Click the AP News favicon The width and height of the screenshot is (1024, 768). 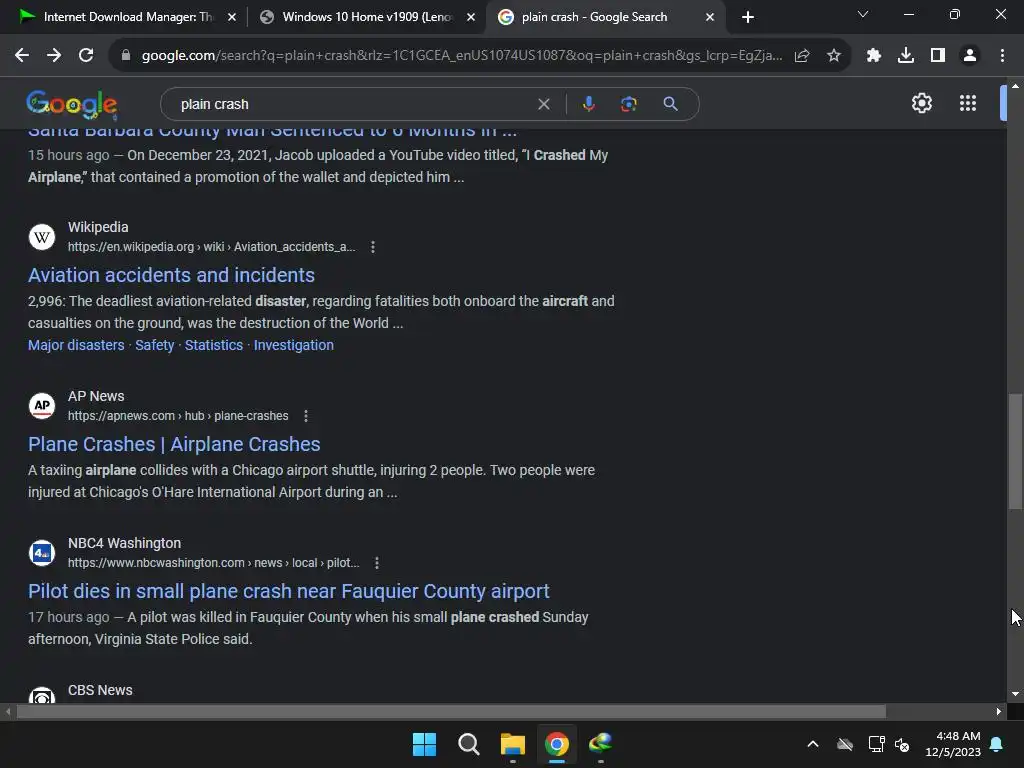pyautogui.click(x=42, y=406)
